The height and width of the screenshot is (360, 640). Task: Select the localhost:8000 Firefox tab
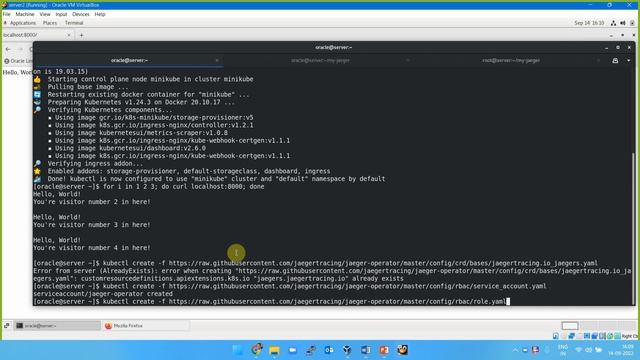tap(37, 35)
